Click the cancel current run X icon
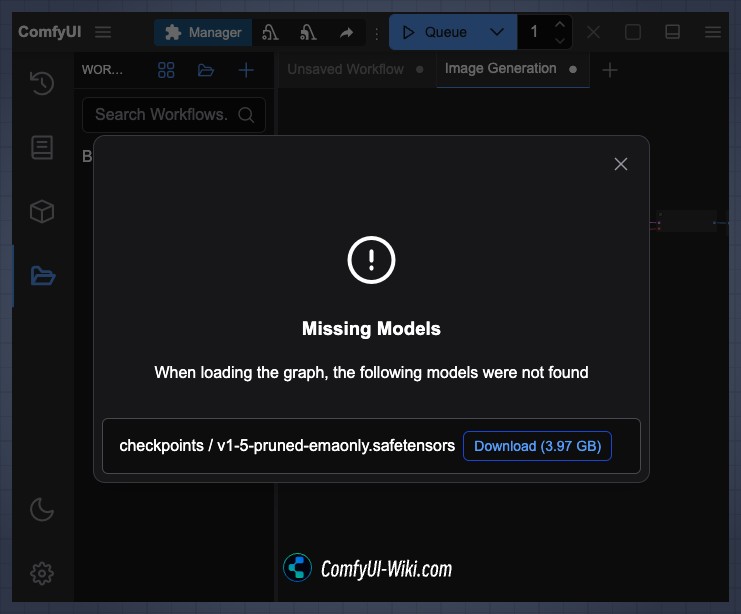Screen dimensions: 741x614 [x=594, y=32]
